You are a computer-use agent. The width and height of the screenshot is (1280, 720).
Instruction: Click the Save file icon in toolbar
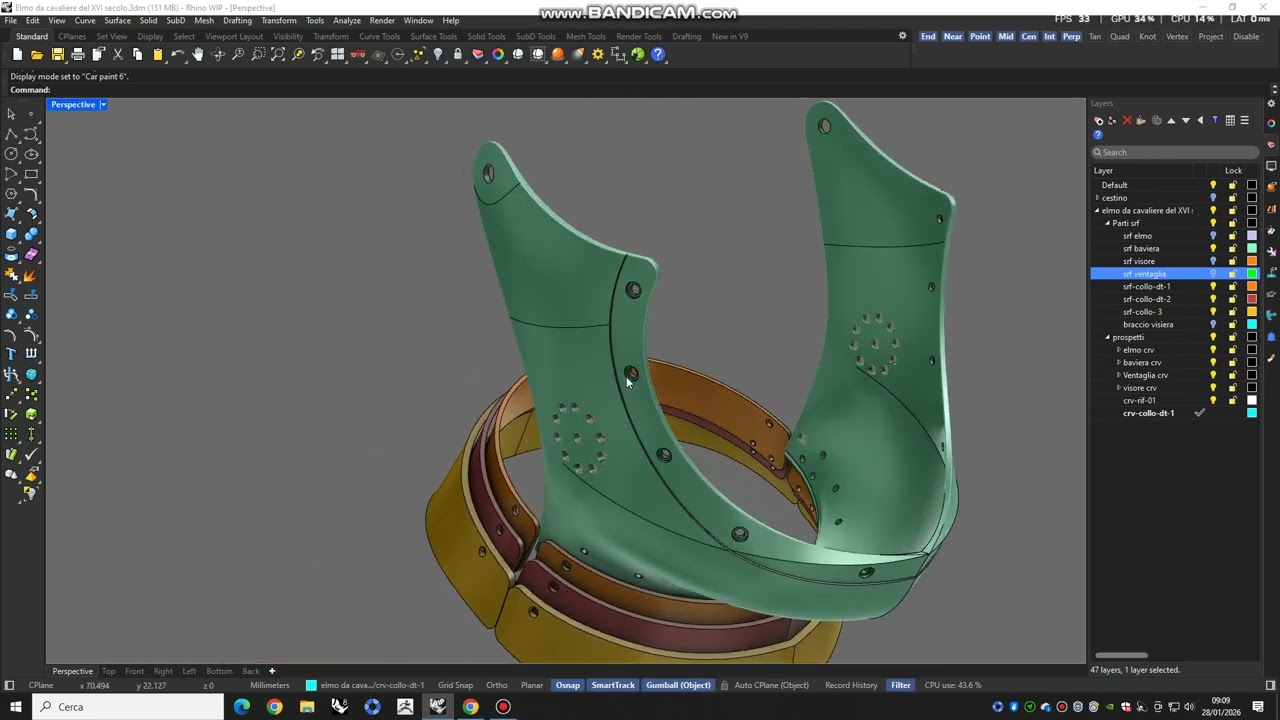57,55
